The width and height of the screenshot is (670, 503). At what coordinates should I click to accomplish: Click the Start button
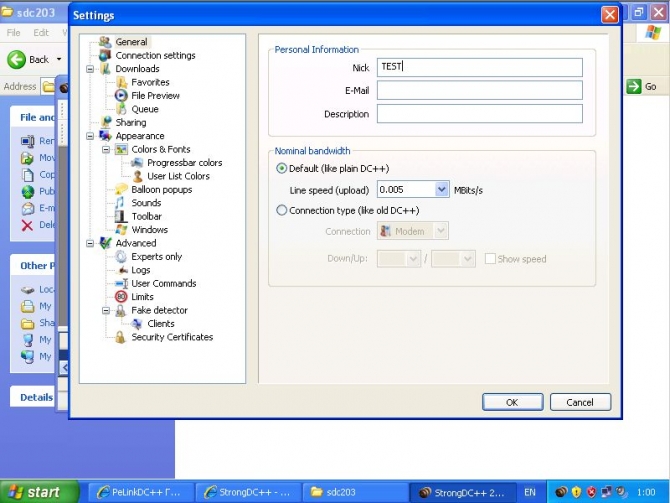tap(39, 492)
